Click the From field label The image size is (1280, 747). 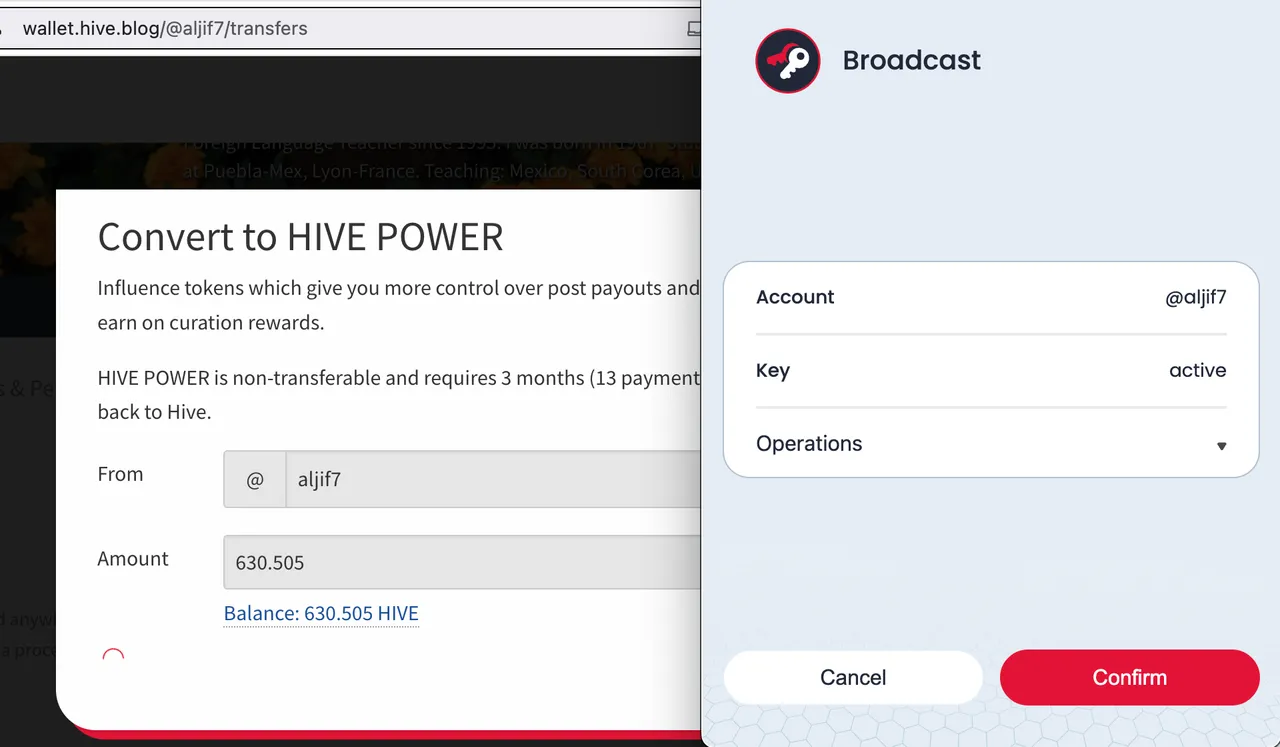click(x=120, y=474)
